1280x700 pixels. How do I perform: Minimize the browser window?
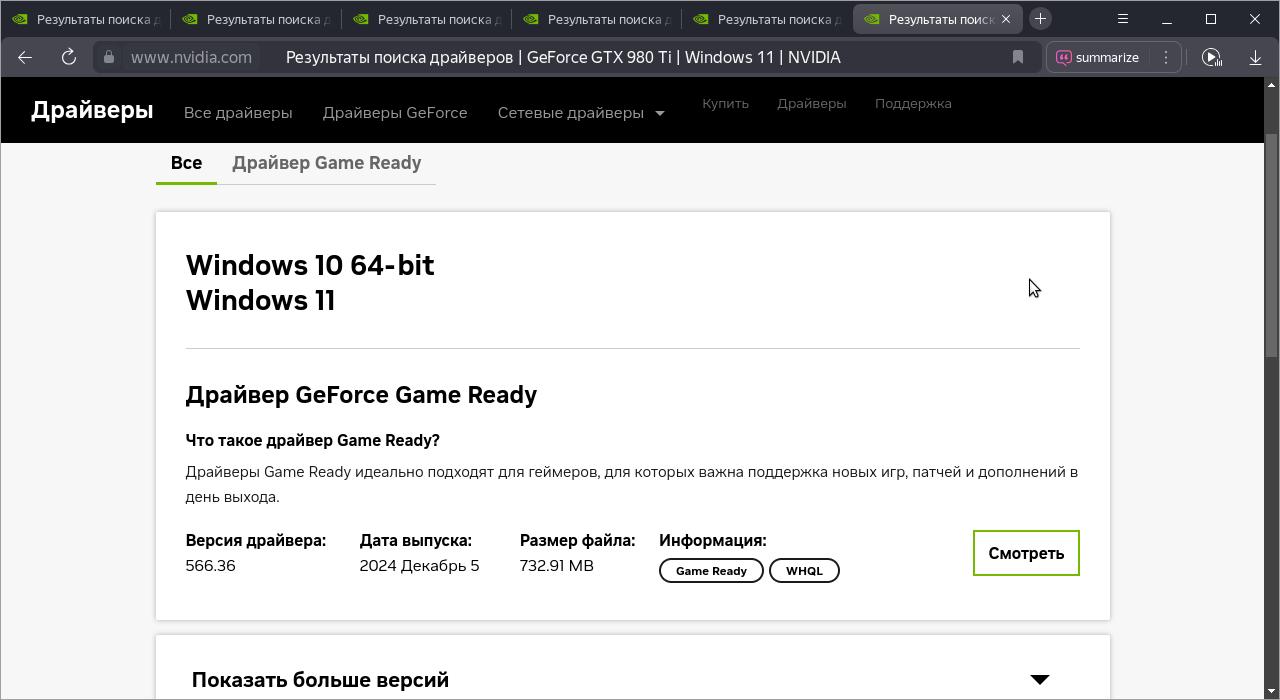click(x=1167, y=19)
